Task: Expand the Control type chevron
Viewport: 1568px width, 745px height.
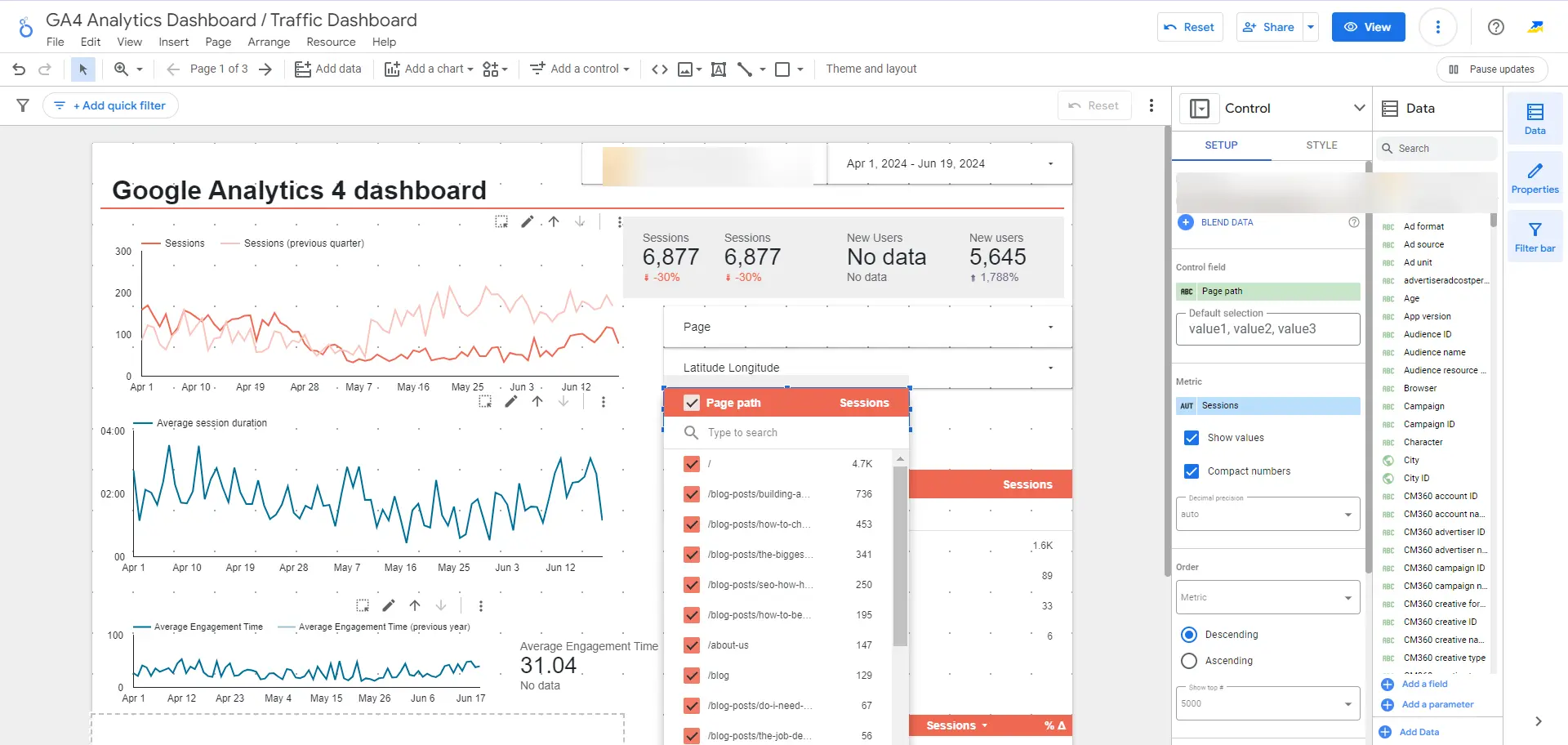Action: tap(1359, 108)
